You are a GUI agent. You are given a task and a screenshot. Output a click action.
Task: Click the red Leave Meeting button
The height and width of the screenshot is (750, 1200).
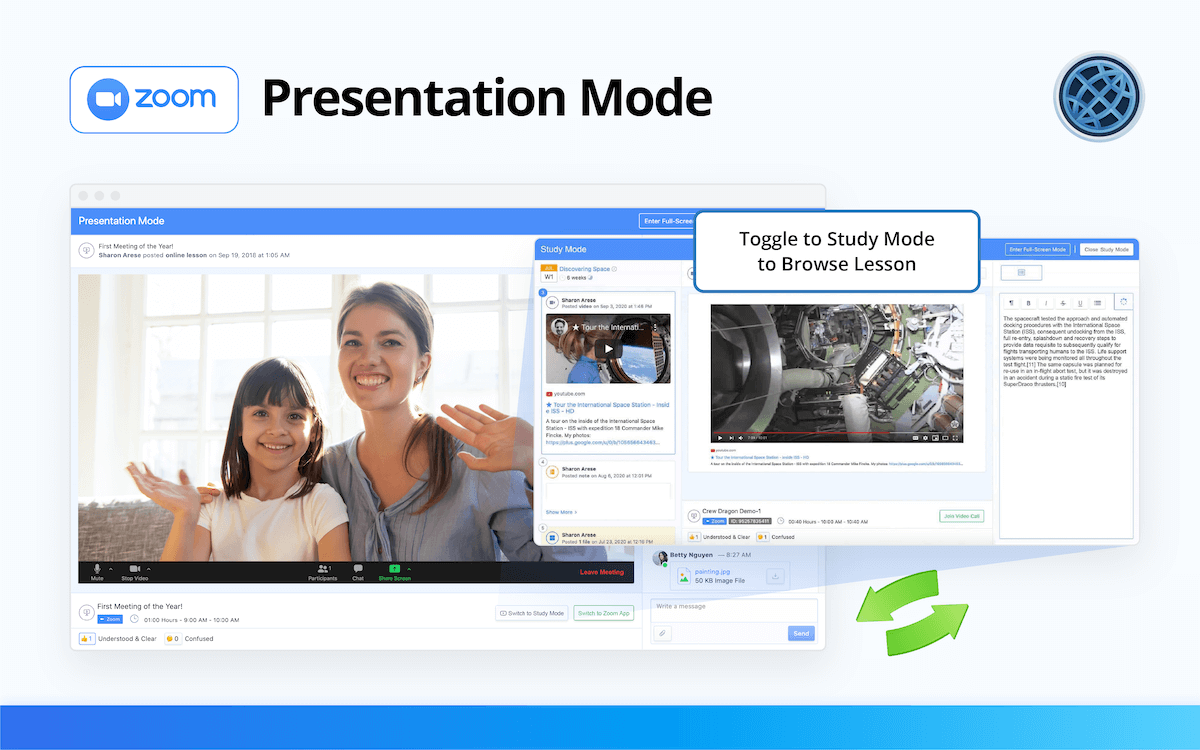click(x=601, y=572)
